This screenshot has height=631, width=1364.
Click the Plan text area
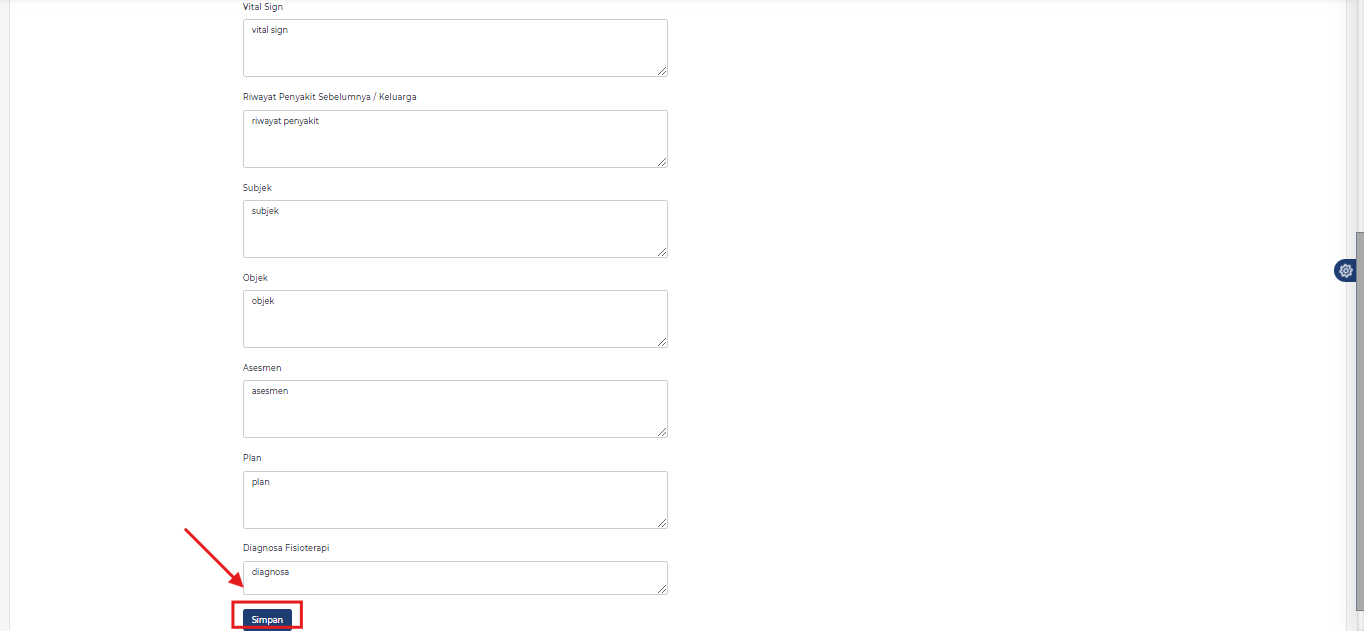pyautogui.click(x=455, y=499)
